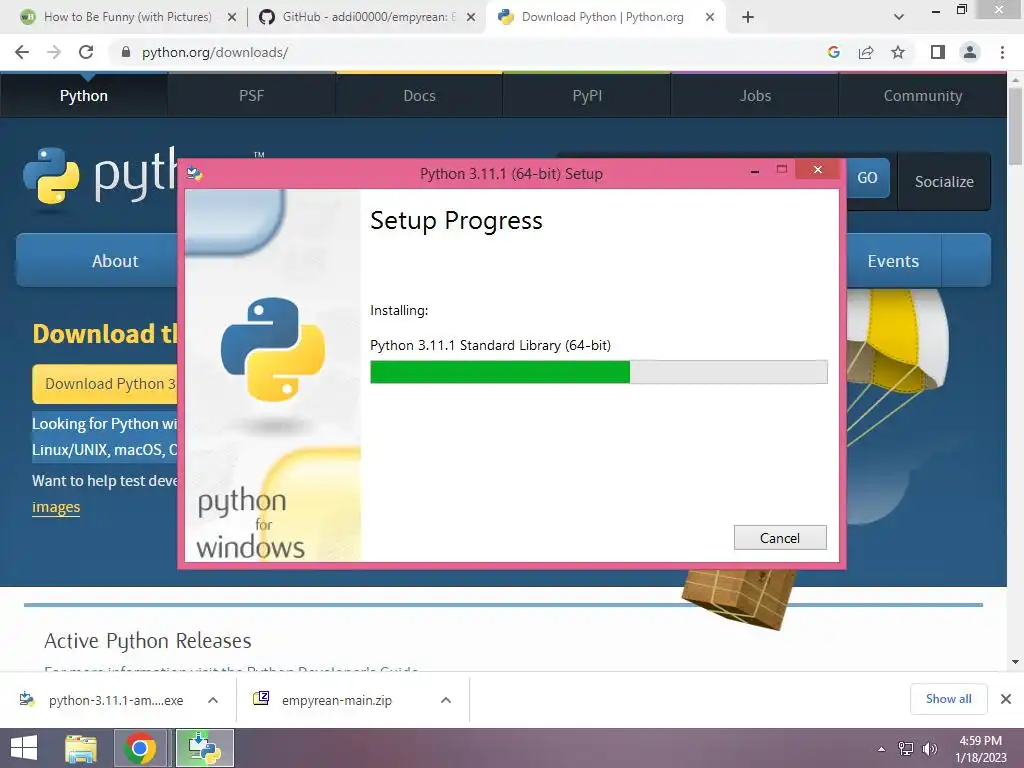The image size is (1024, 768).
Task: Click the Python installer taskbar icon
Action: point(204,748)
